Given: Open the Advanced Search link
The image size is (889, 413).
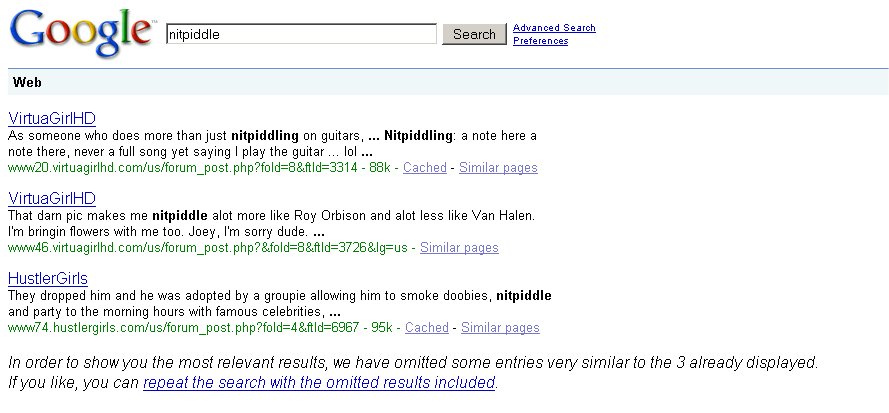Looking at the screenshot, I should point(554,28).
